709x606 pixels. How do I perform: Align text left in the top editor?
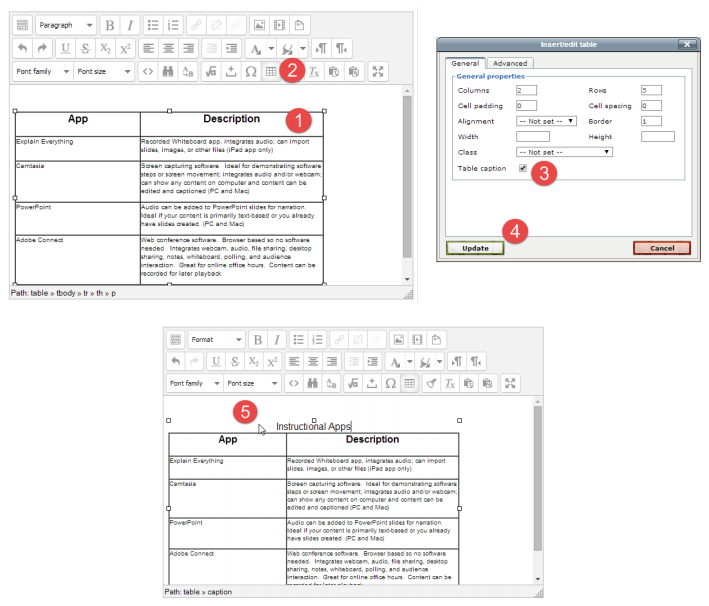tap(149, 48)
